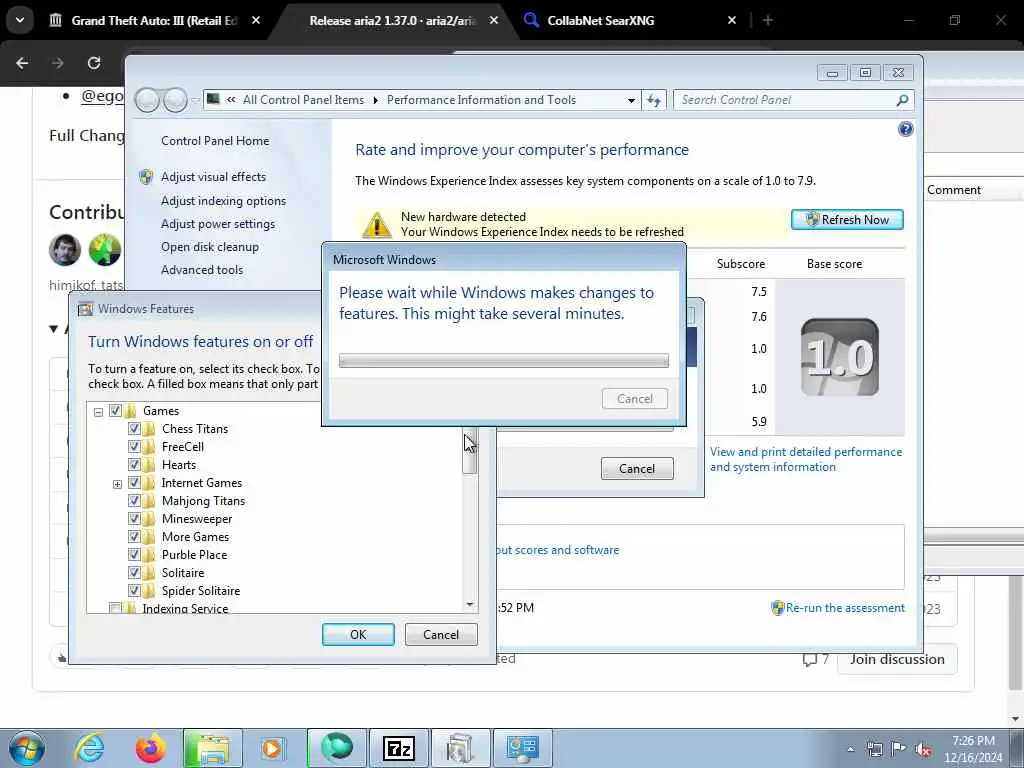Click the first contributor avatar
This screenshot has width=1024, height=768.
coord(65,249)
